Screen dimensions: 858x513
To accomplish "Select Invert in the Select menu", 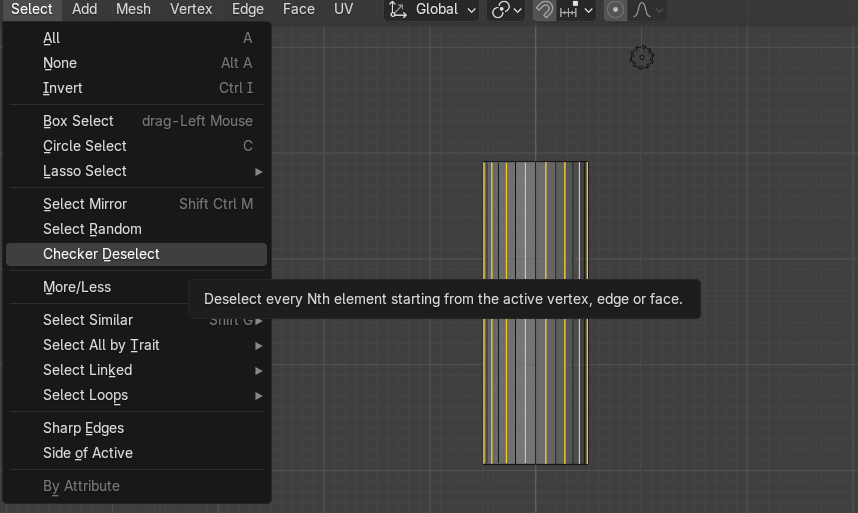I will pyautogui.click(x=63, y=88).
